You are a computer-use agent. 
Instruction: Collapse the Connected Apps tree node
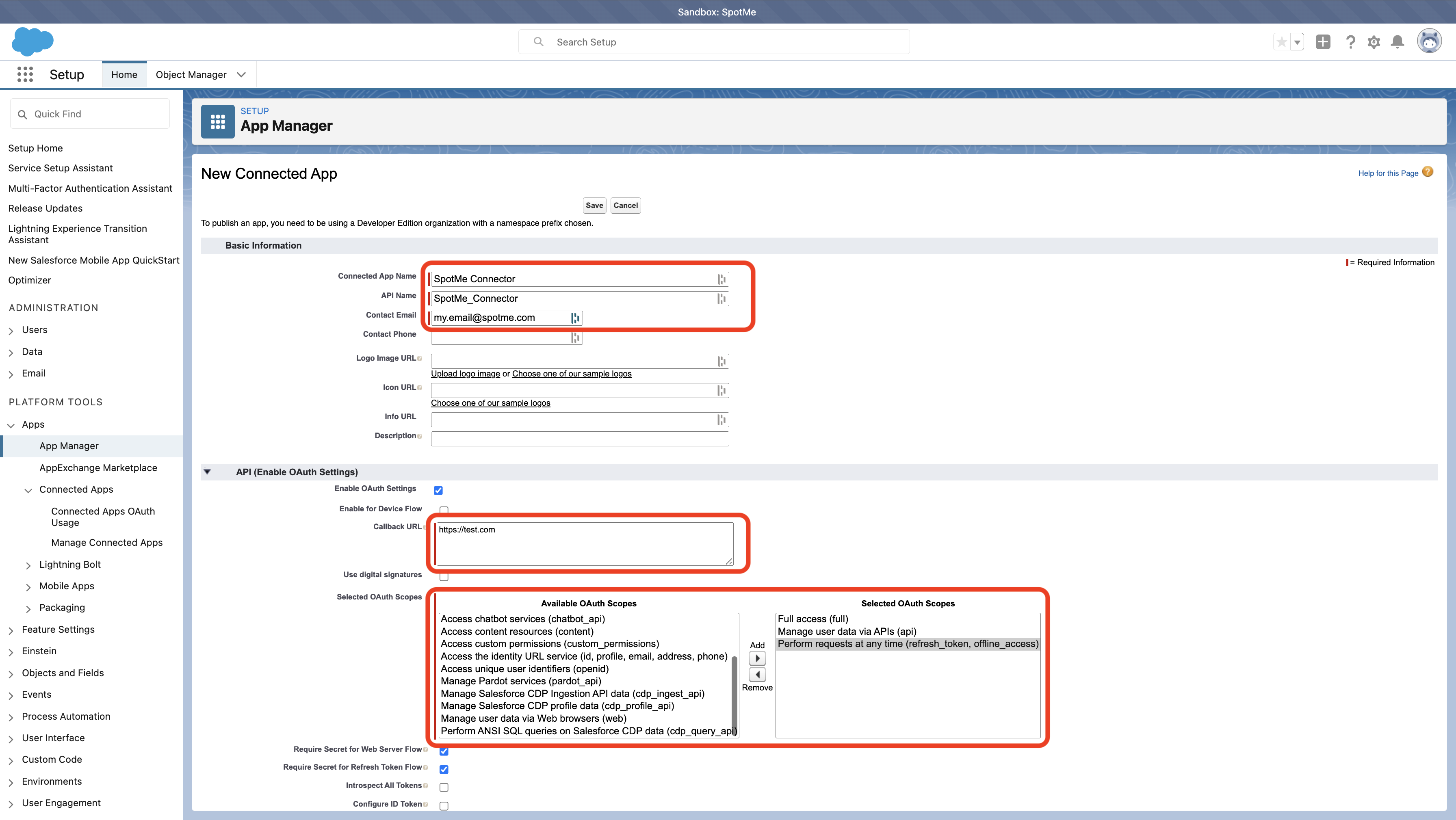tap(28, 490)
